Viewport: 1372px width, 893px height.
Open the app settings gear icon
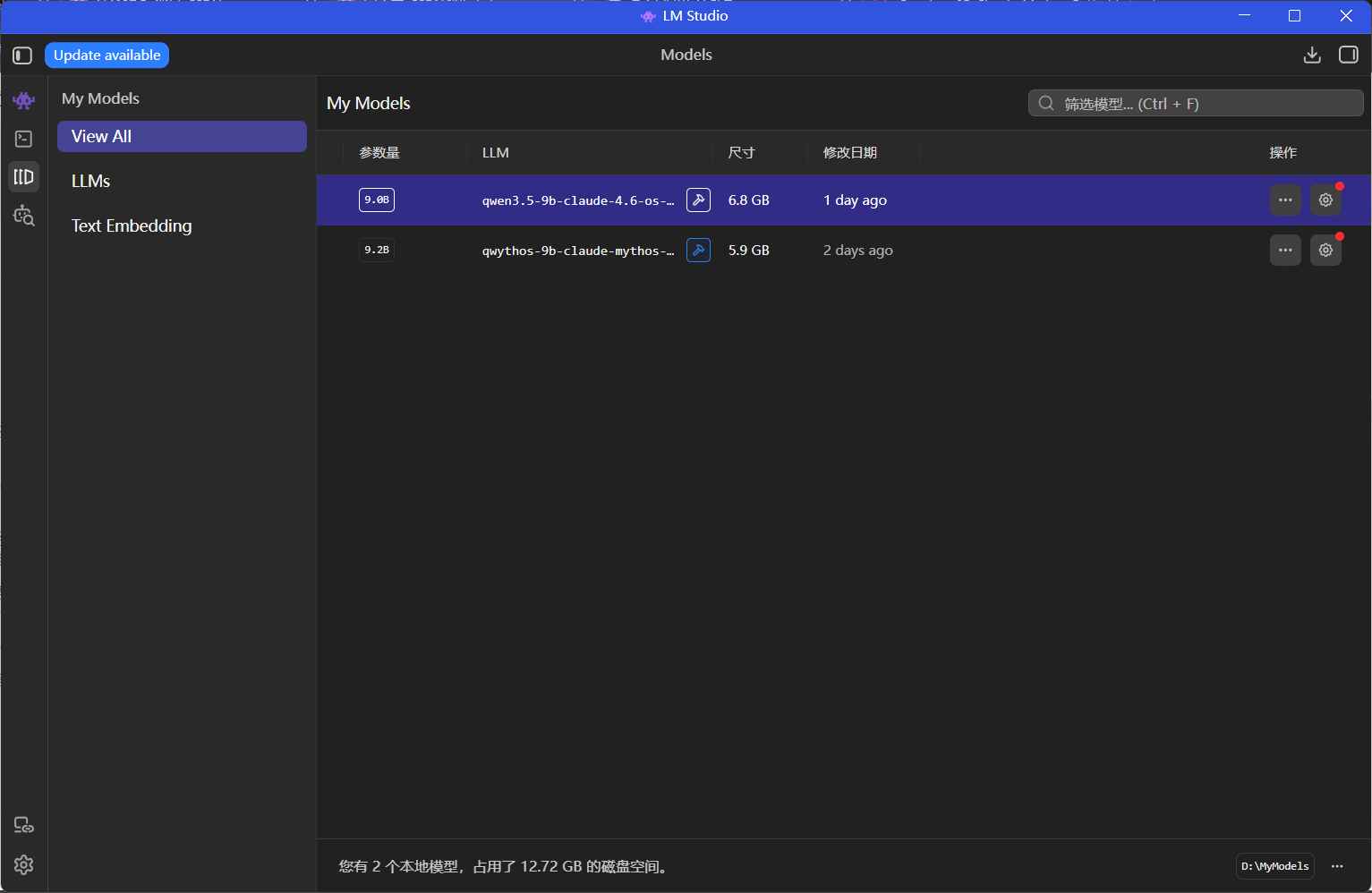tap(24, 864)
